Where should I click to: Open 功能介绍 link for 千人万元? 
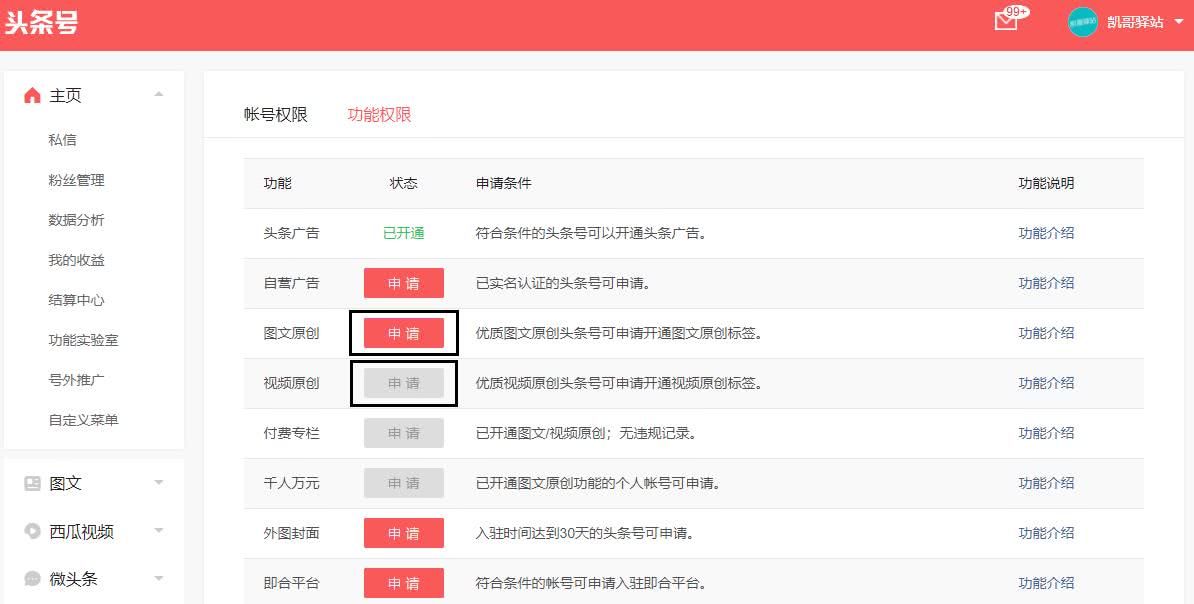point(1046,483)
